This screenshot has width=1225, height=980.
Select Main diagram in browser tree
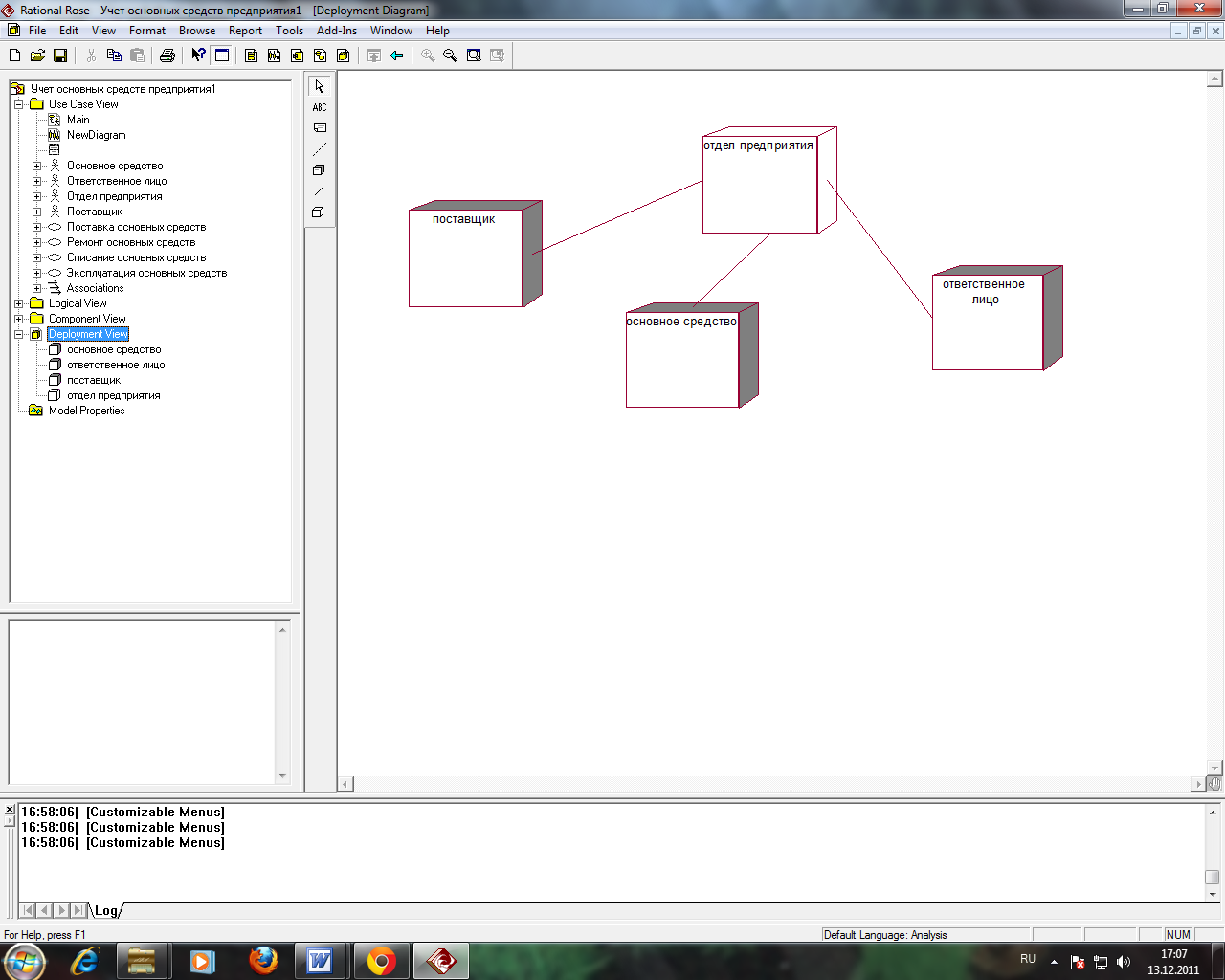click(78, 120)
